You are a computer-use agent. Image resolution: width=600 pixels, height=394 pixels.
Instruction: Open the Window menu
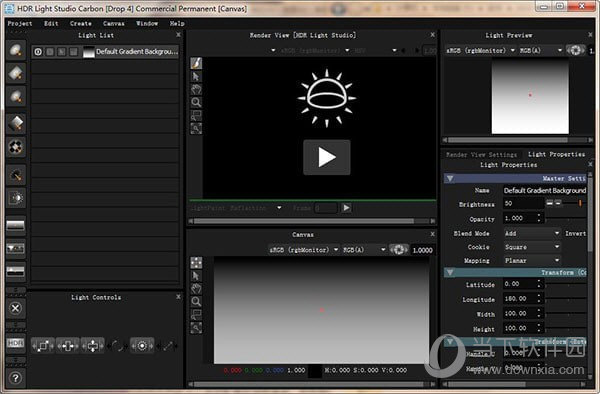point(147,23)
